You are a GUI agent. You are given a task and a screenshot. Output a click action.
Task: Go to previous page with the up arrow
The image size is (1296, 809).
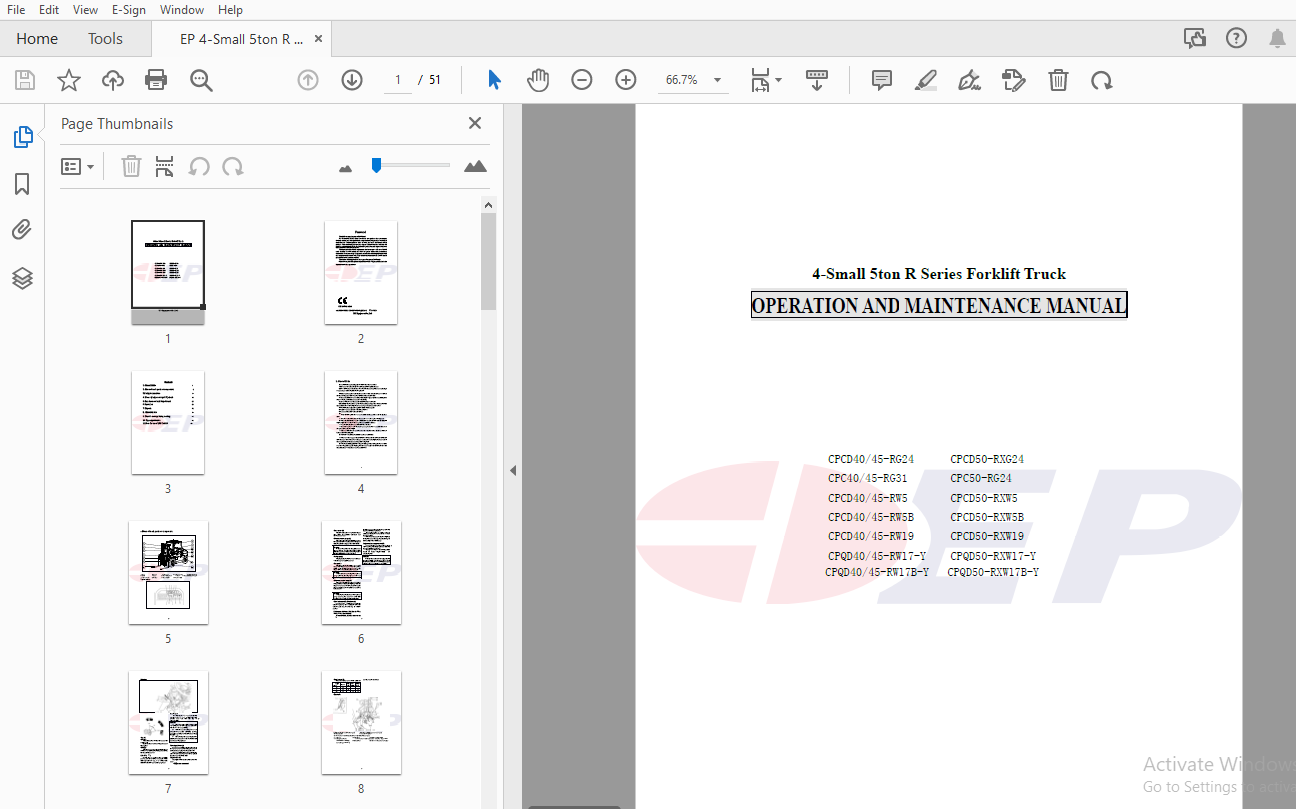click(308, 80)
